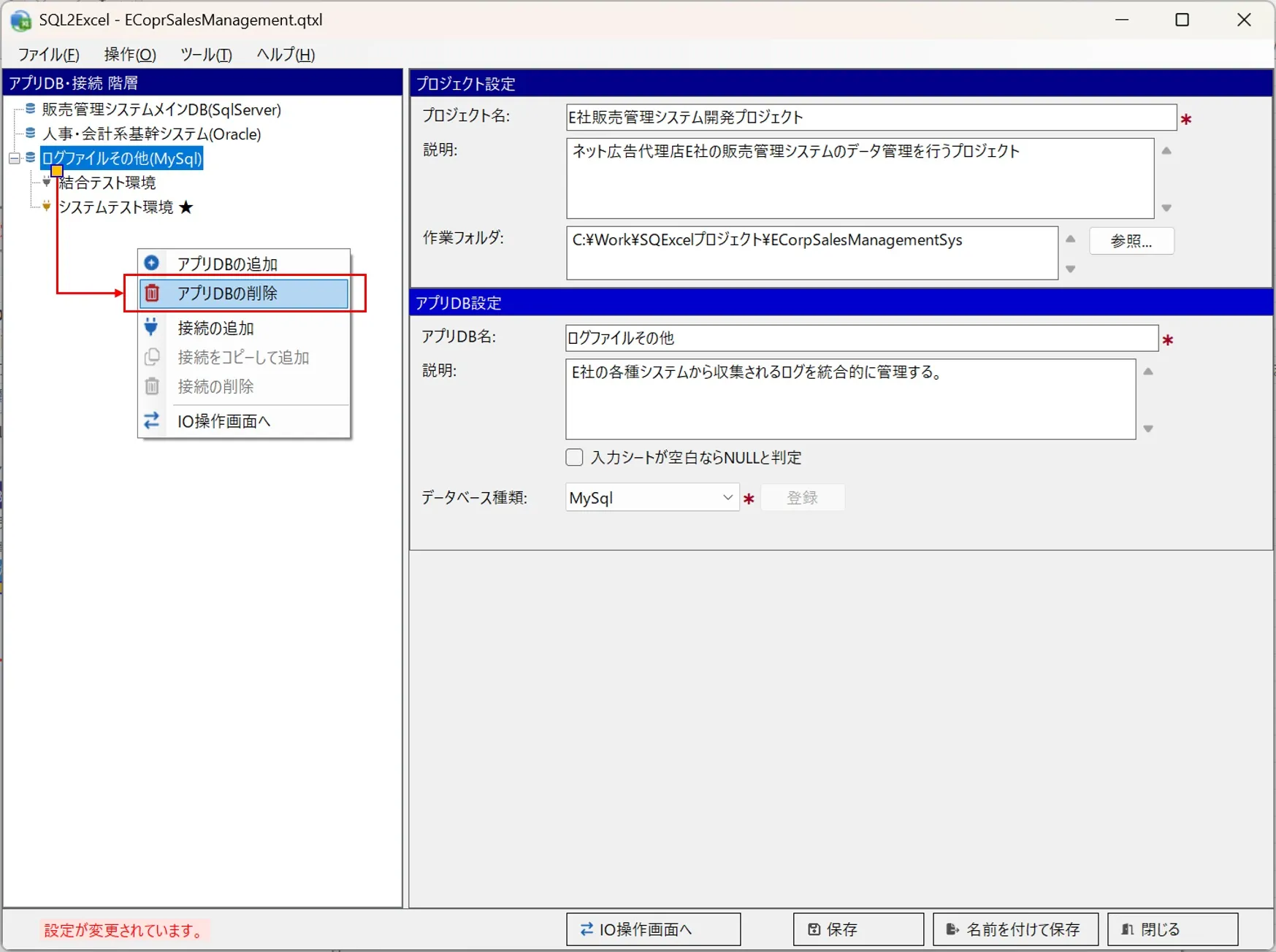Click the bottom IO操作画面へ button
Screen dimensions: 1276x952
[653, 929]
